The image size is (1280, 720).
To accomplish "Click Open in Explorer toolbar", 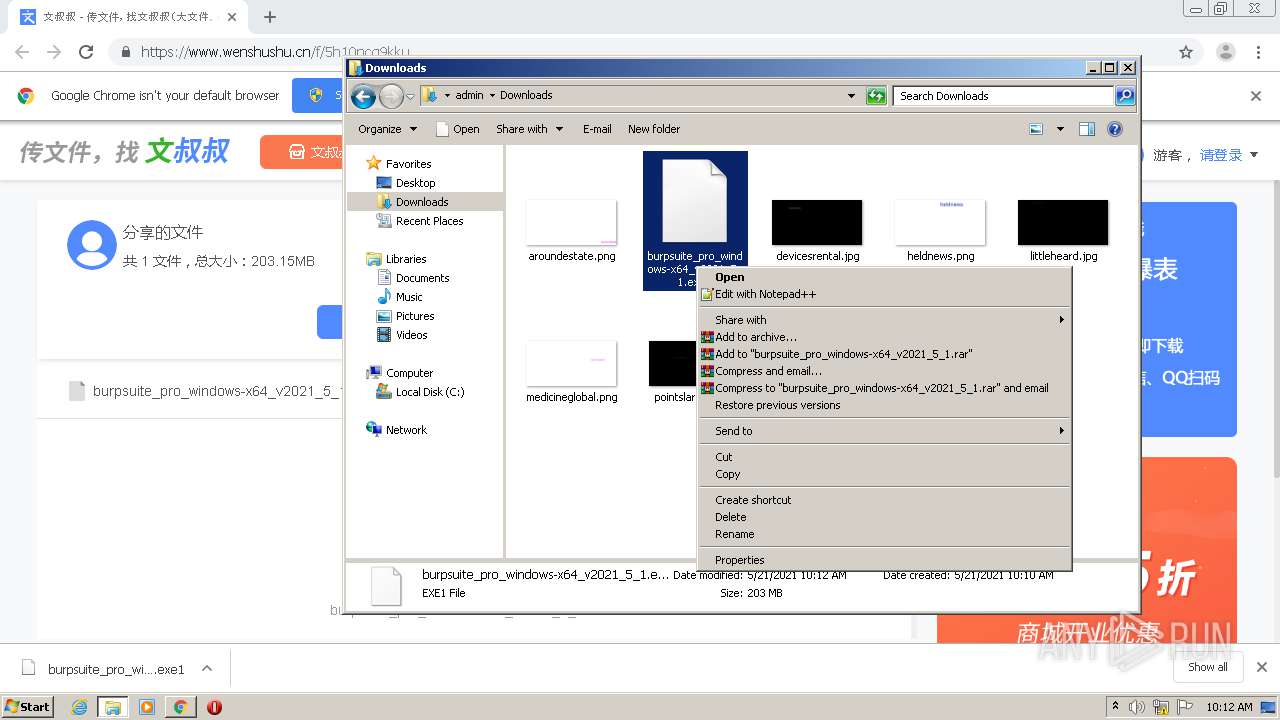I will tap(458, 129).
